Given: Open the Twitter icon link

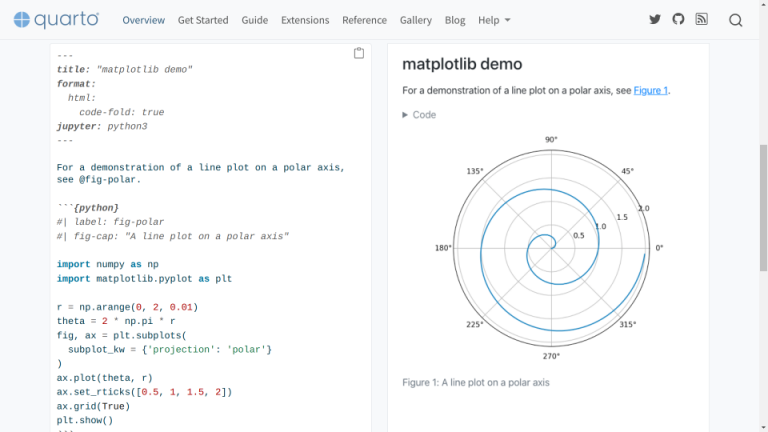Looking at the screenshot, I should [655, 20].
